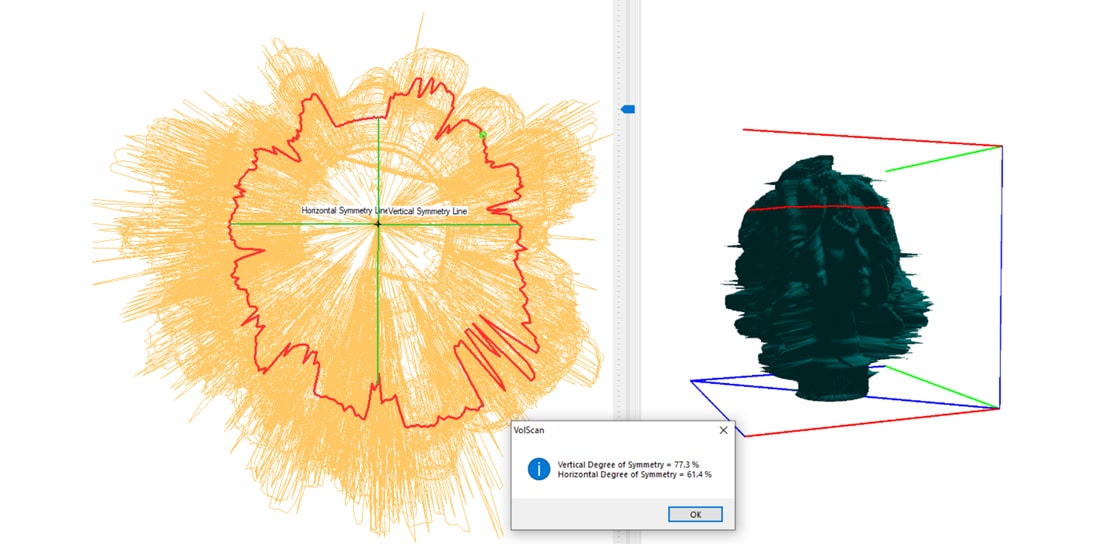Click the blue slice-height slider handle

click(x=628, y=109)
